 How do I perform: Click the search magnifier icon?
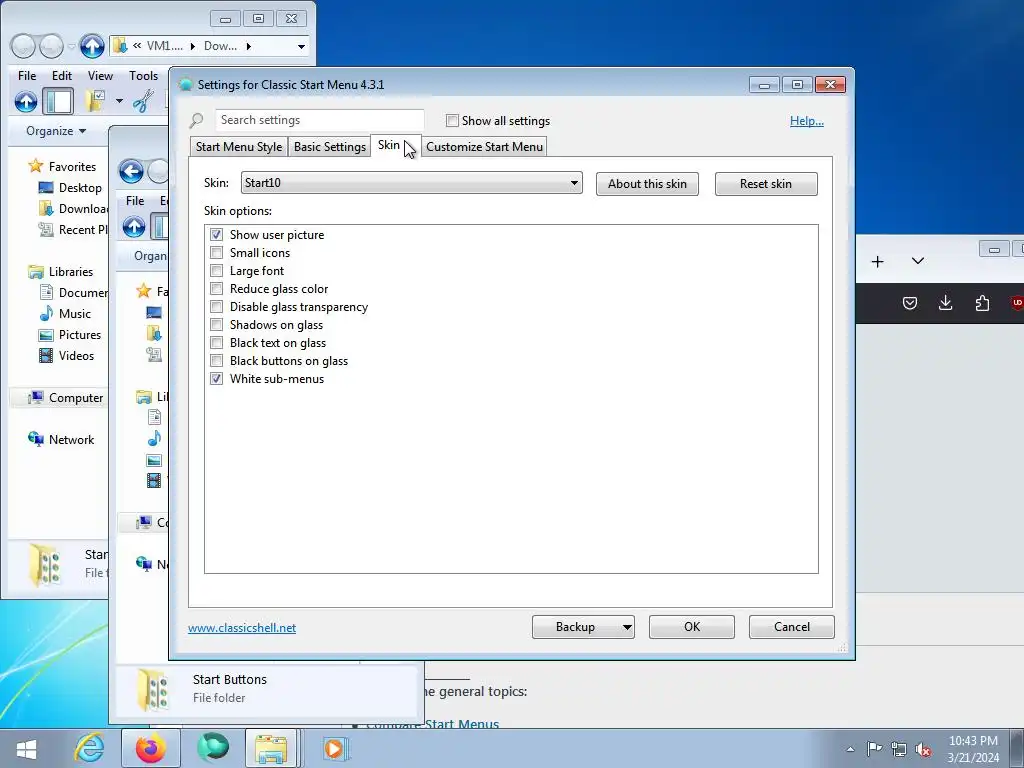[x=197, y=121]
